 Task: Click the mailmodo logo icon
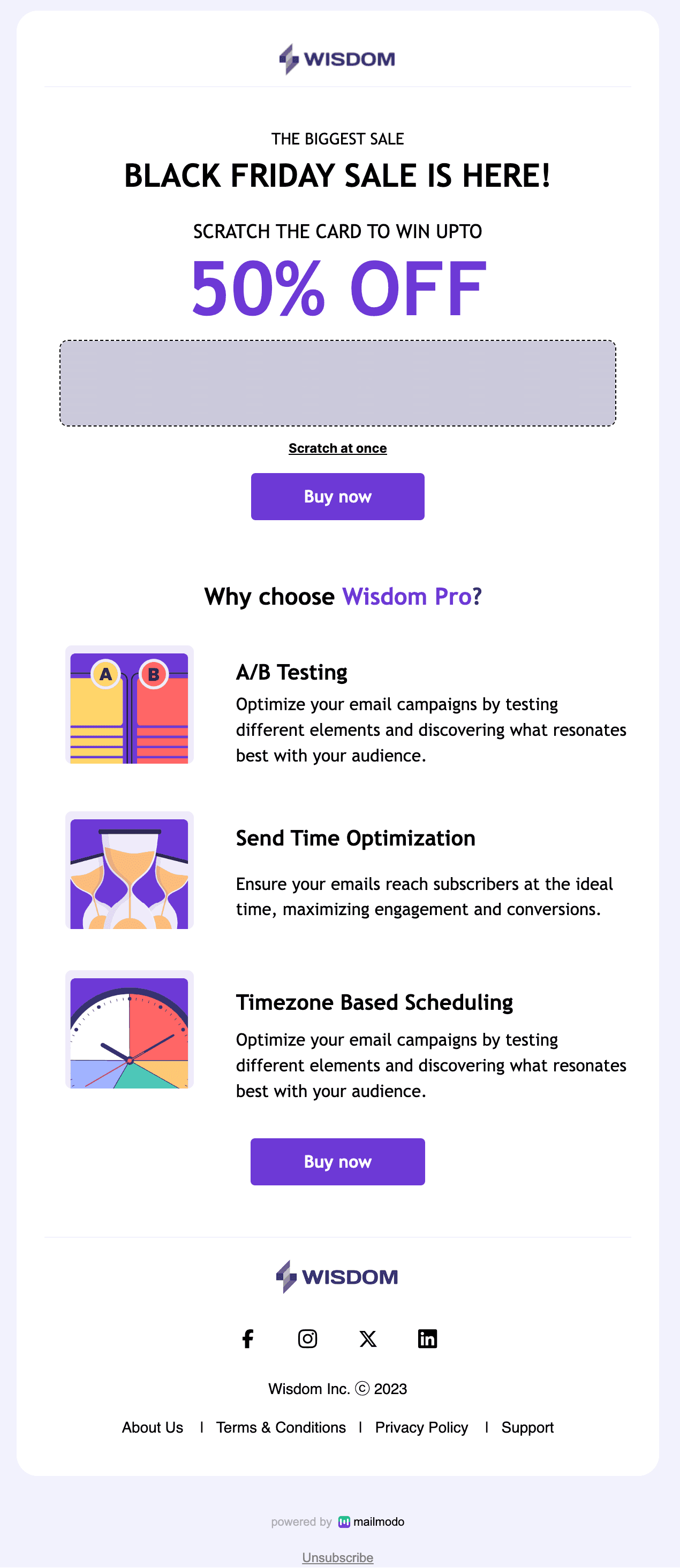coord(344,1521)
